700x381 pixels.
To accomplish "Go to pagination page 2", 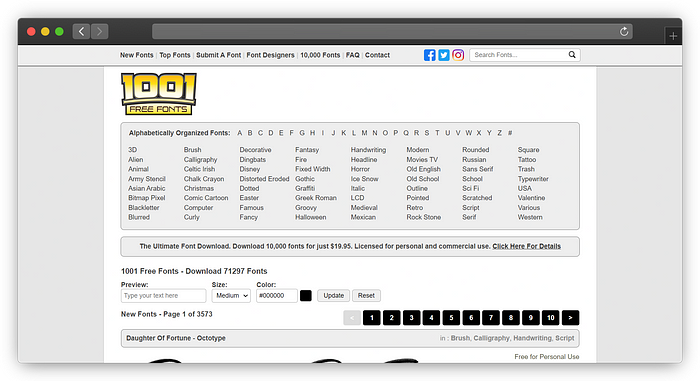I will coord(392,318).
